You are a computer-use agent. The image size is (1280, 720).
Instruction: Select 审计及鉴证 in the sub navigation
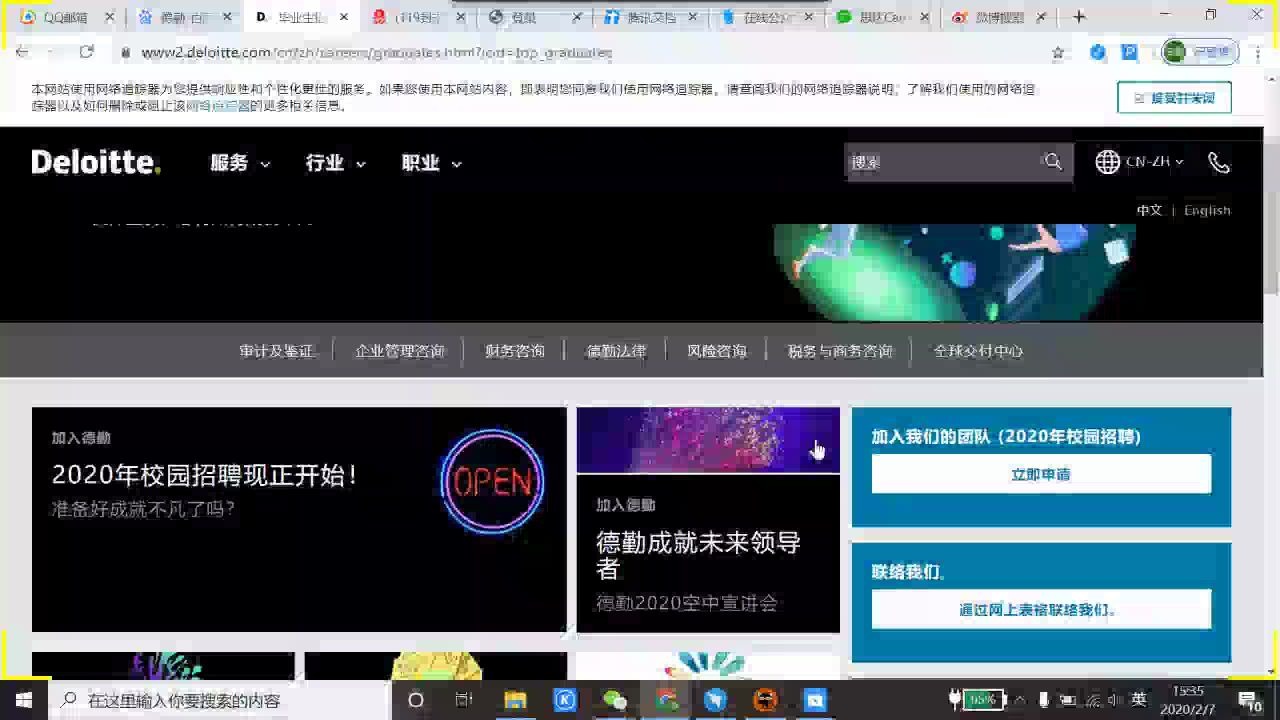[277, 351]
